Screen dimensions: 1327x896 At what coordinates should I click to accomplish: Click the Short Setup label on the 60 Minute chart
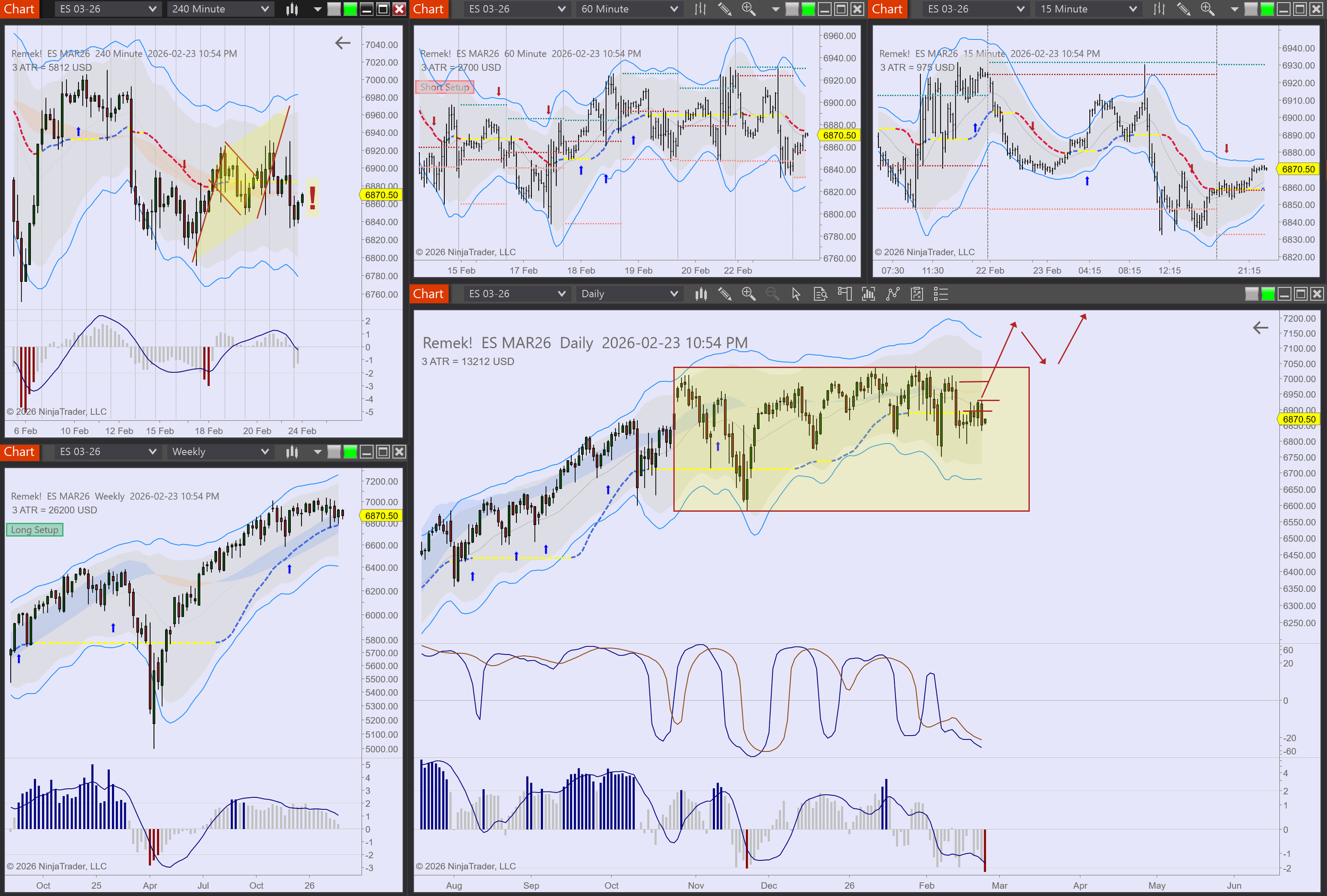(x=444, y=88)
